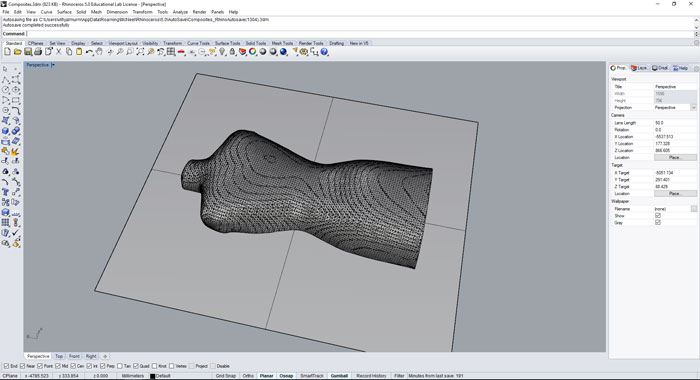The width and height of the screenshot is (700, 380).
Task: Select the Pan hand tool icon
Action: tap(99, 52)
